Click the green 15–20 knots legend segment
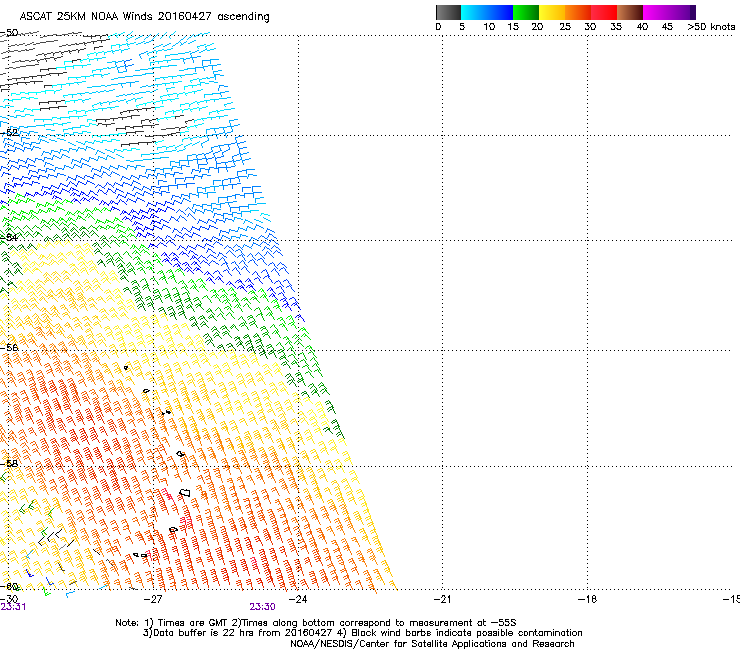The image size is (740, 650). pyautogui.click(x=526, y=12)
